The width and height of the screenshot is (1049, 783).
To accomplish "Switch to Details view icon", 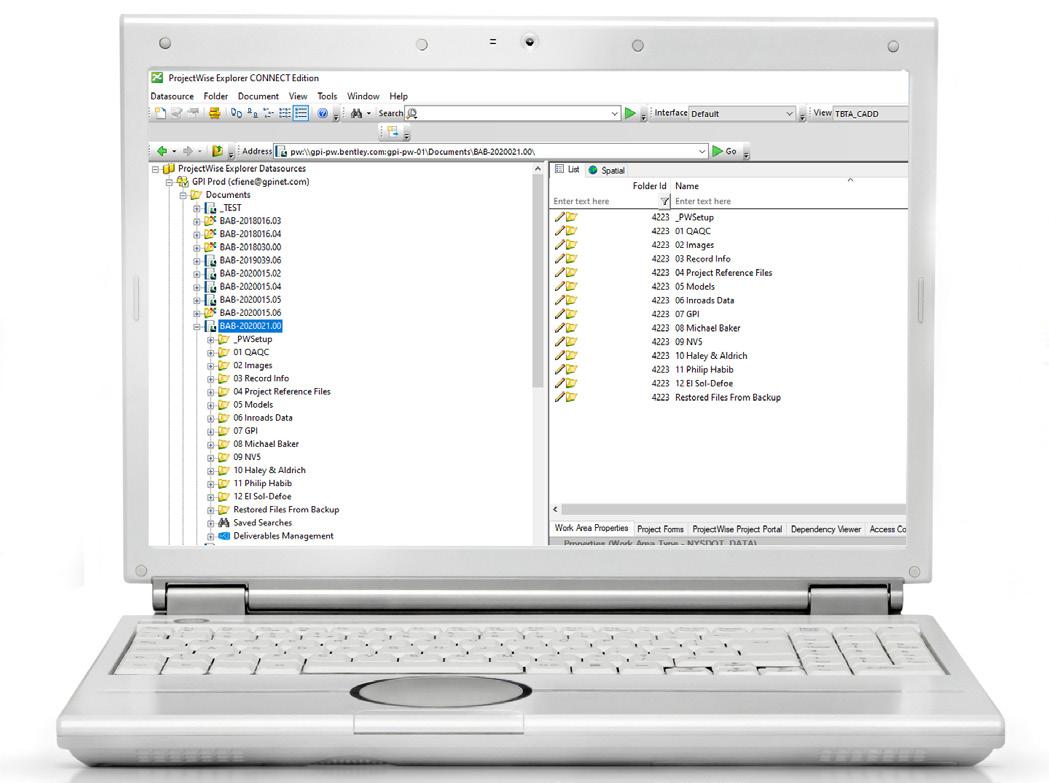I will tap(301, 113).
